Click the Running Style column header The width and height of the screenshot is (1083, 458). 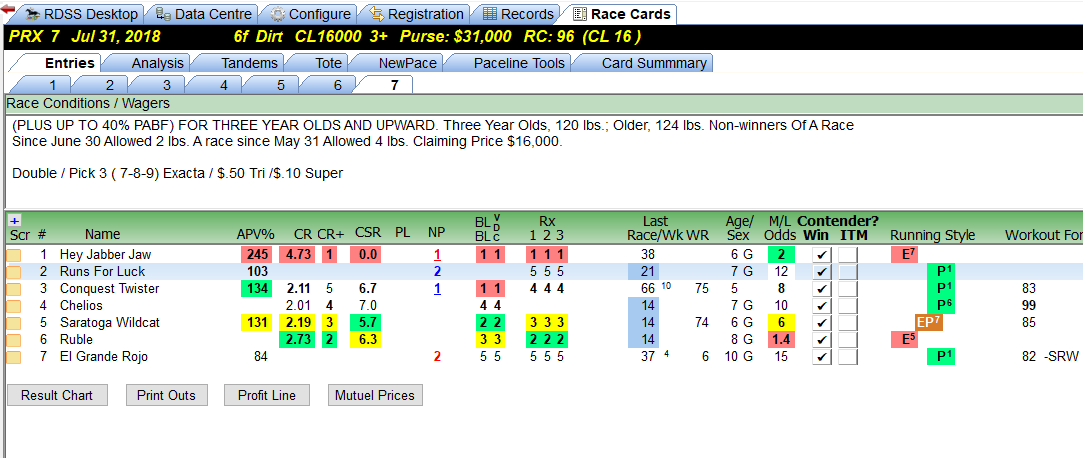pos(932,235)
